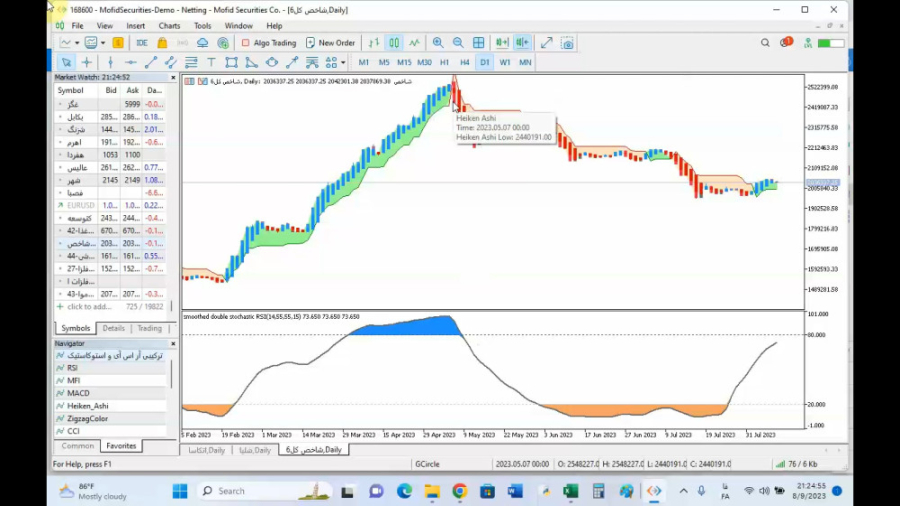
Task: Select the crosshair tool
Action: 87,62
